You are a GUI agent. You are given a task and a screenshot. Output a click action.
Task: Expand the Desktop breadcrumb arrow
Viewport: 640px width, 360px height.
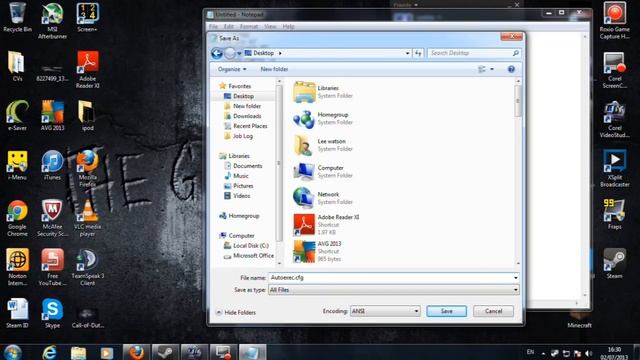(x=280, y=53)
